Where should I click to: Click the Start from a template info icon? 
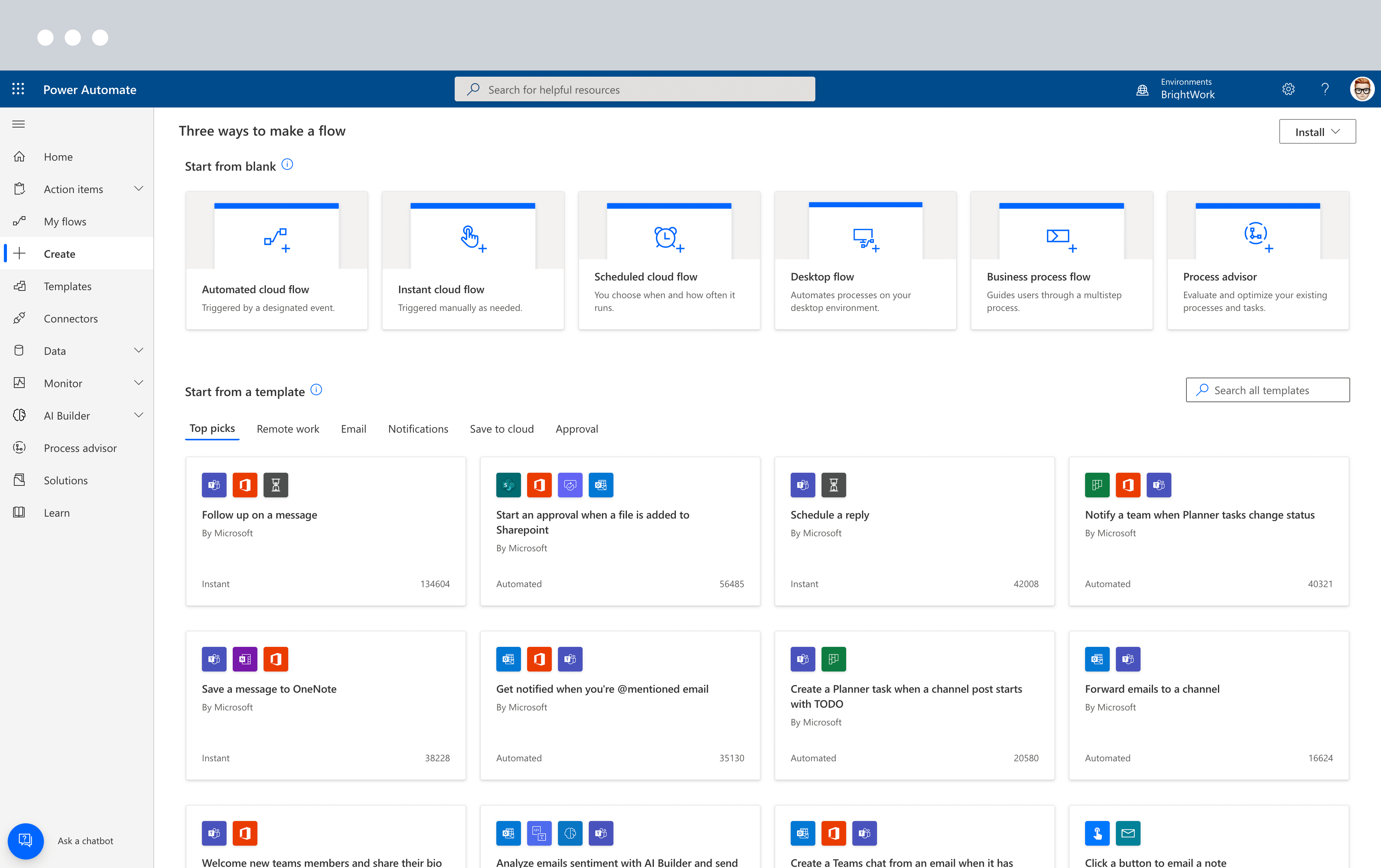(x=316, y=390)
